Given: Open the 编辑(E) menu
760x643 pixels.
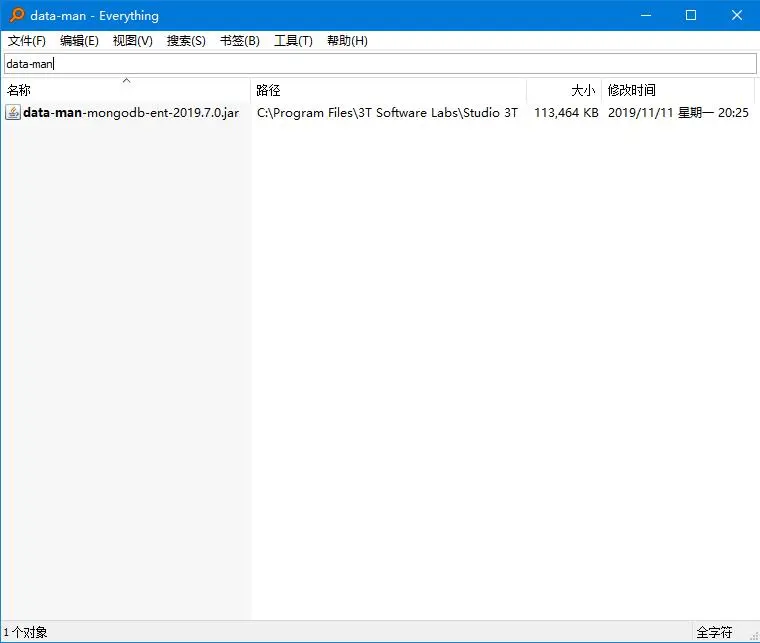Looking at the screenshot, I should coord(79,41).
